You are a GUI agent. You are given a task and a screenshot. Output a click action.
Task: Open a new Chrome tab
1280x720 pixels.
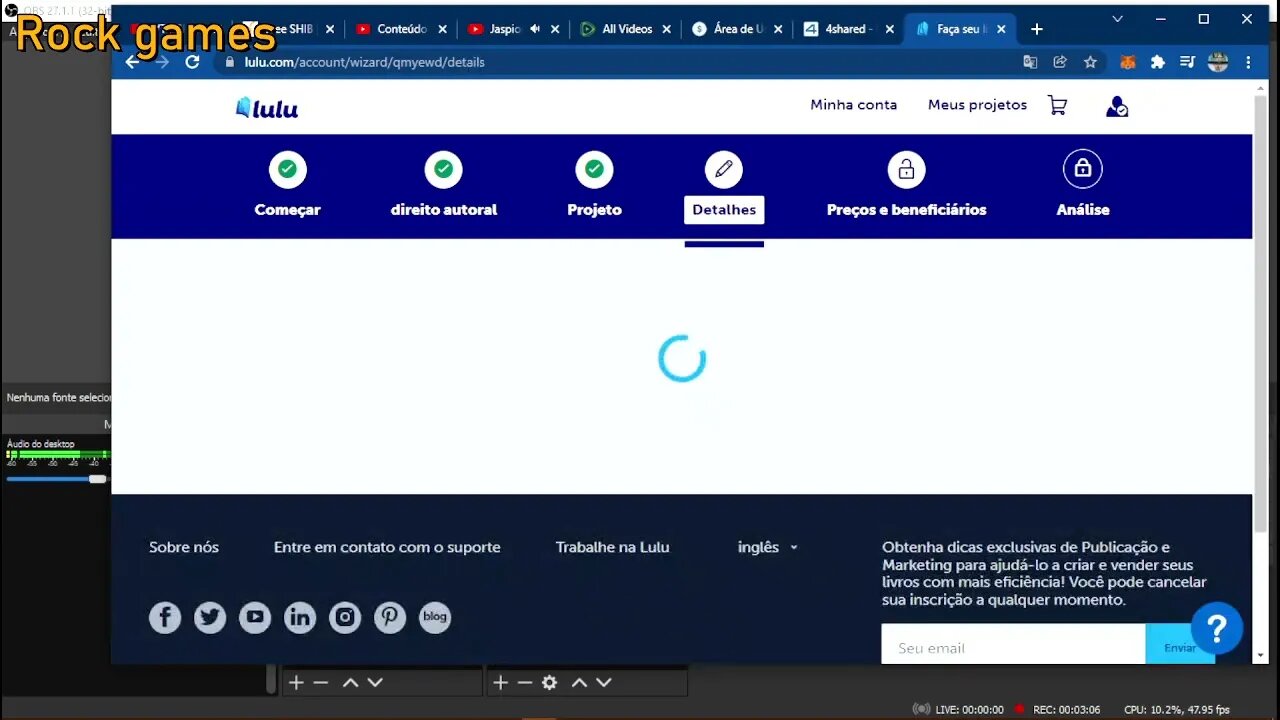tap(1037, 29)
